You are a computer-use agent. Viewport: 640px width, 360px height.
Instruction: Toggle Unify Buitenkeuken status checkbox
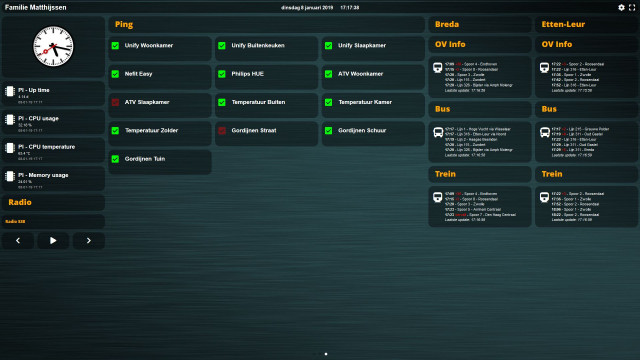coord(222,46)
